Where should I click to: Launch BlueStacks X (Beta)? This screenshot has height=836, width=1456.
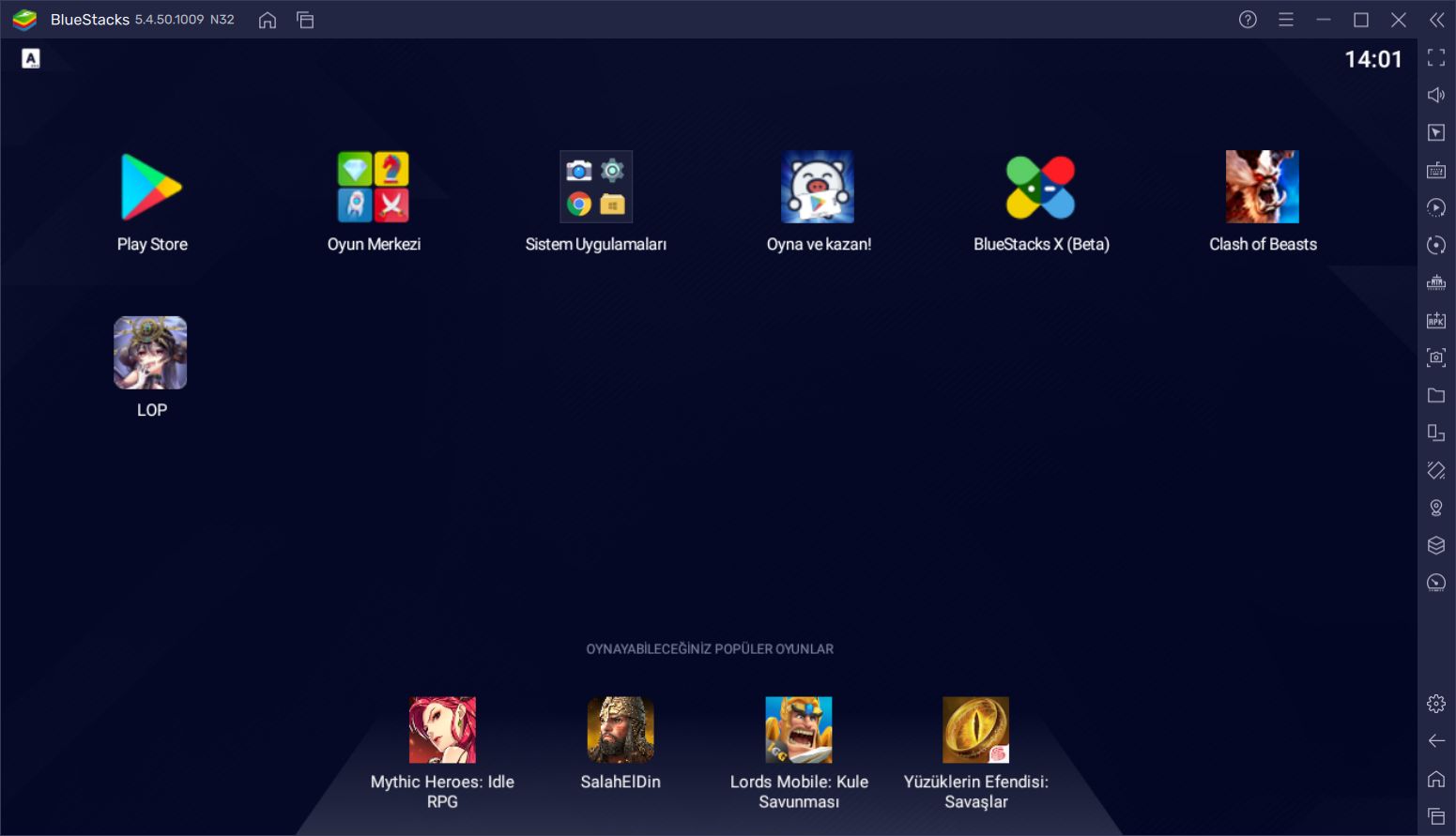[x=1040, y=187]
